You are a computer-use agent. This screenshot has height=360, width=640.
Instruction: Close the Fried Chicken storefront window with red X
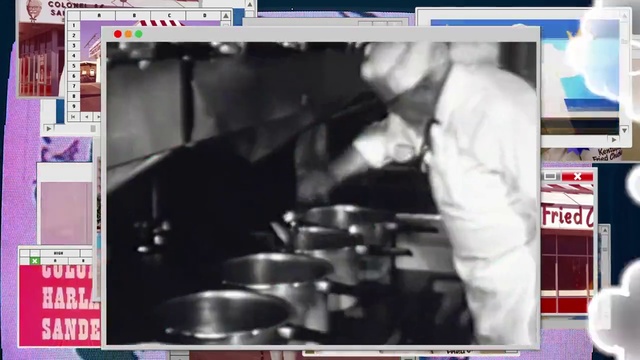578,176
